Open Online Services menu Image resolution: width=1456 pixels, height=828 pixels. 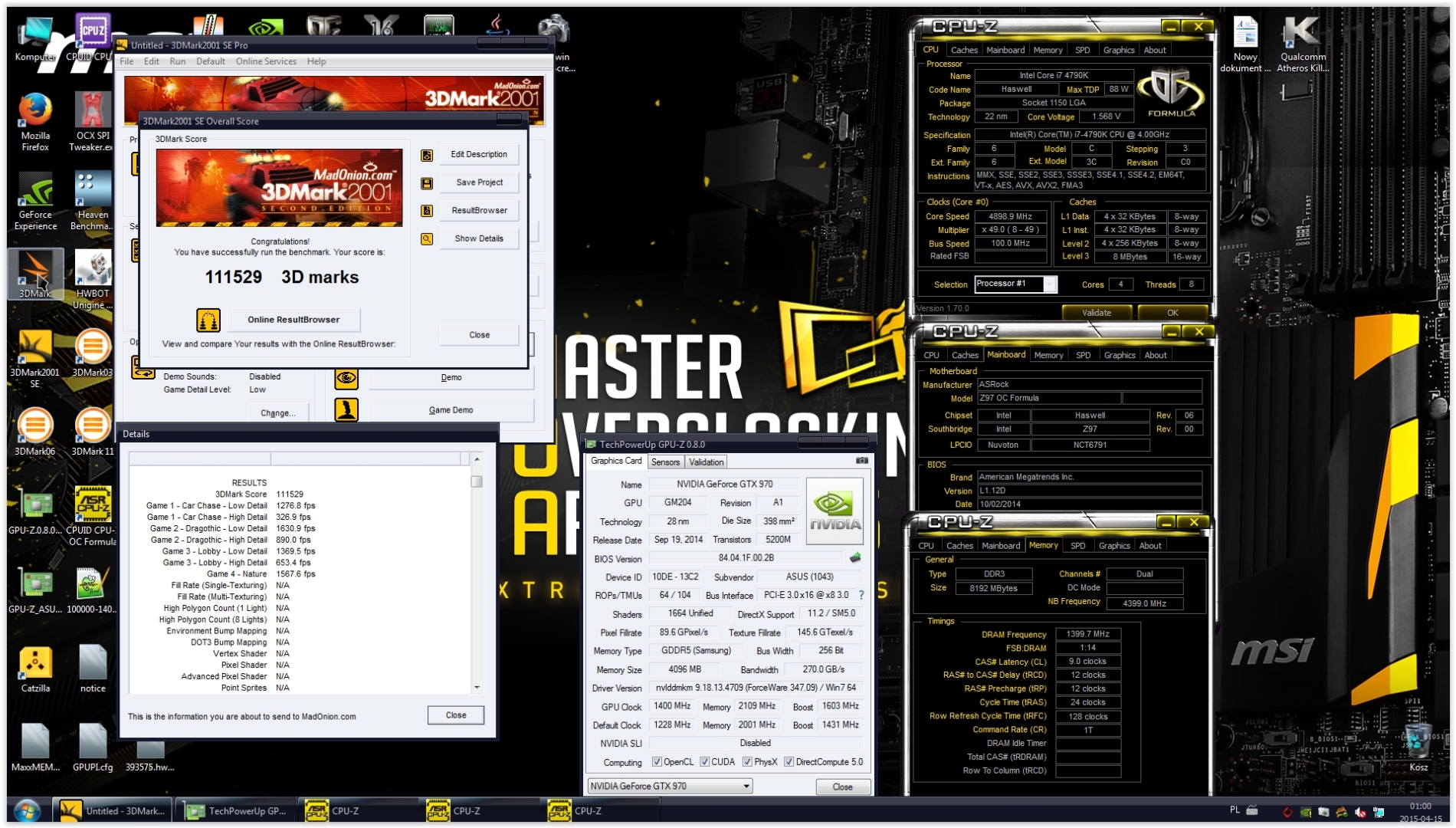click(266, 61)
